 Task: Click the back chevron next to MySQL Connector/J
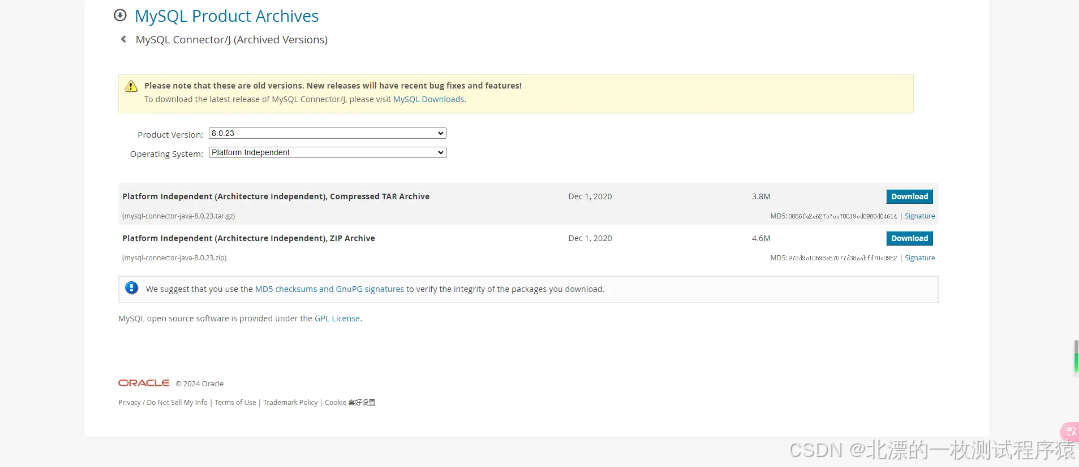click(x=123, y=40)
